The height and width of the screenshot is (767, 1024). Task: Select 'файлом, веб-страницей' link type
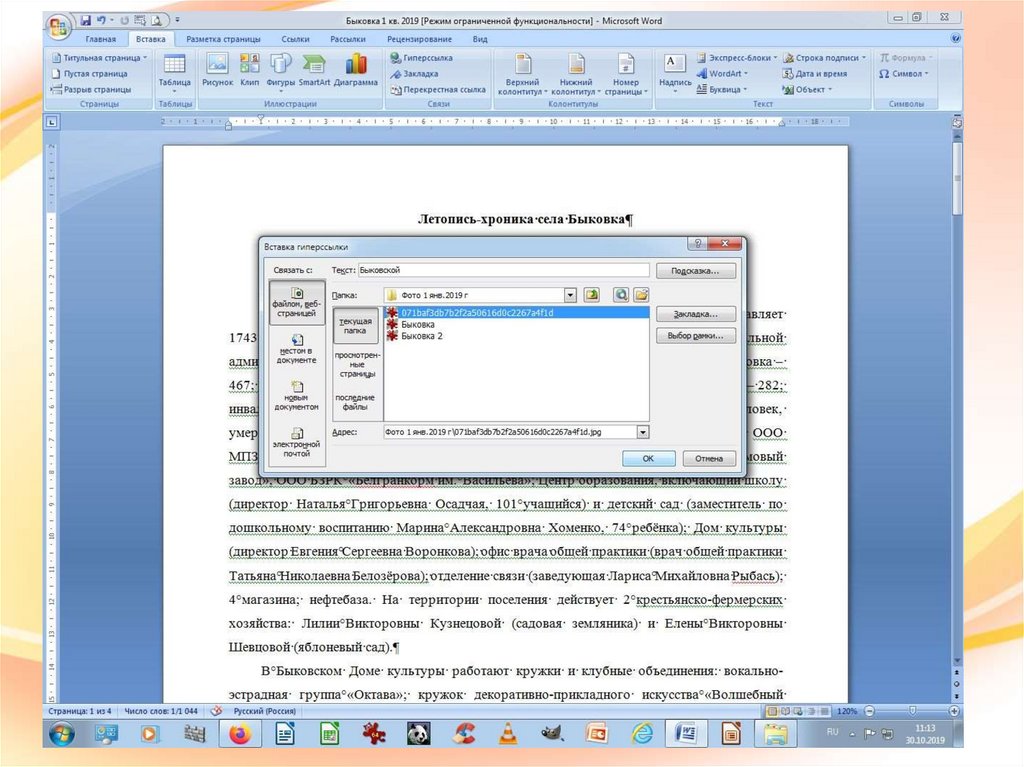pyautogui.click(x=297, y=302)
